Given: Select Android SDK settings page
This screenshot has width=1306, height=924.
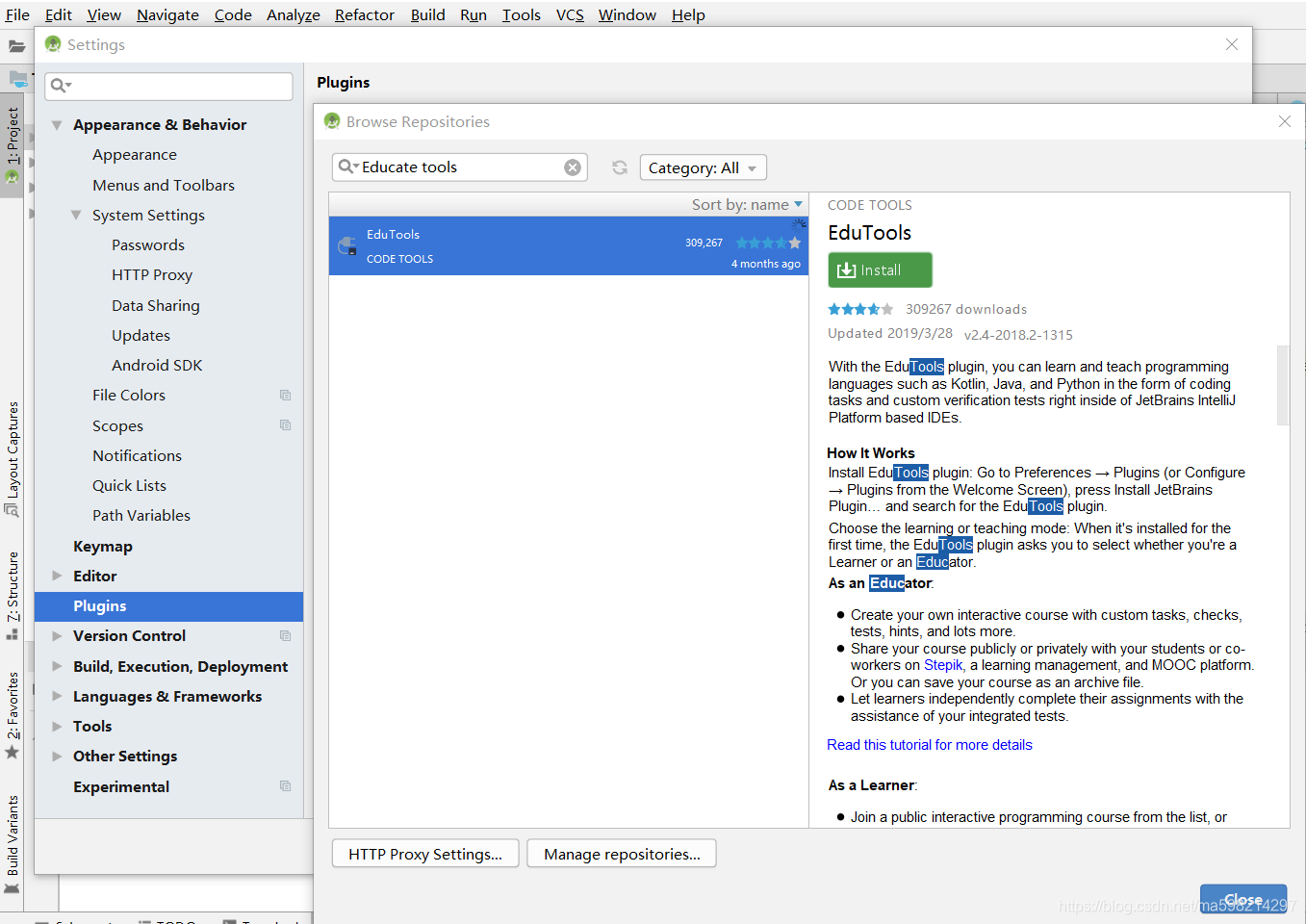Looking at the screenshot, I should (x=157, y=365).
